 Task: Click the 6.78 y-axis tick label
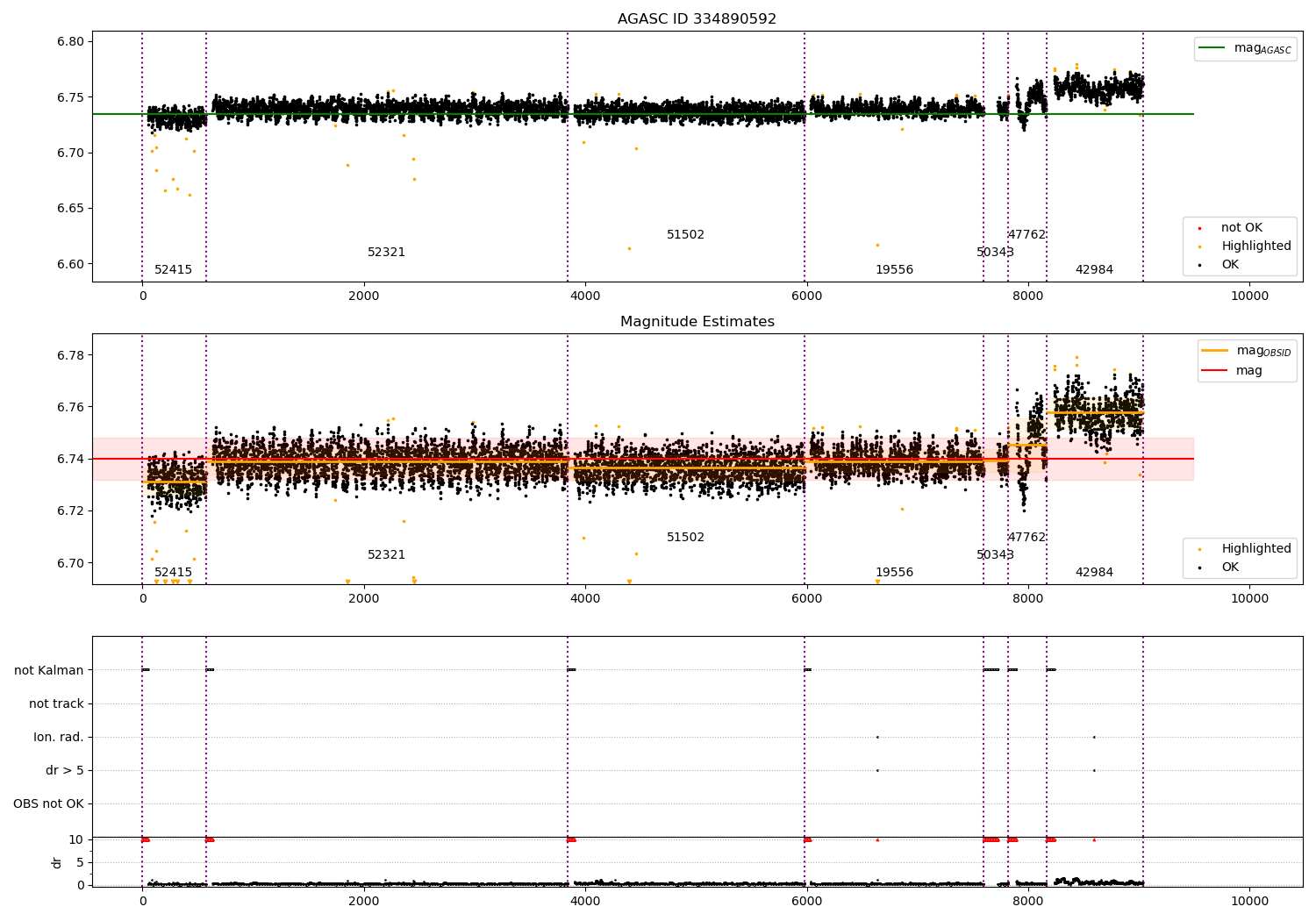(70, 355)
